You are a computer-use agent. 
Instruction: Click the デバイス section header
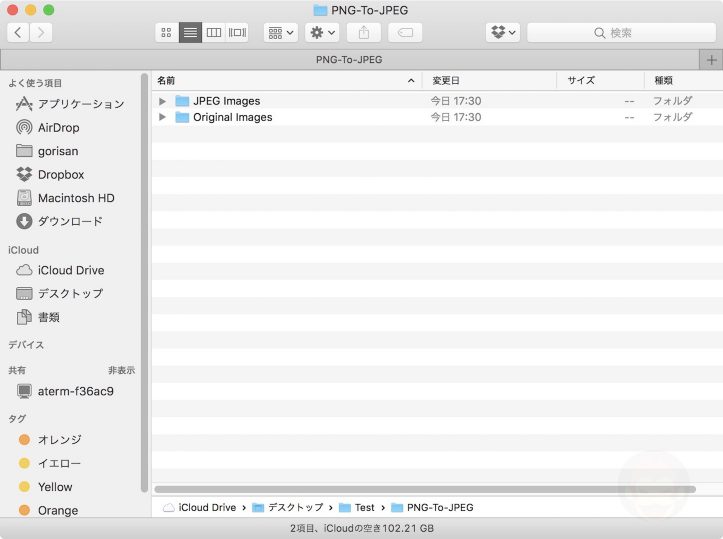[26, 345]
